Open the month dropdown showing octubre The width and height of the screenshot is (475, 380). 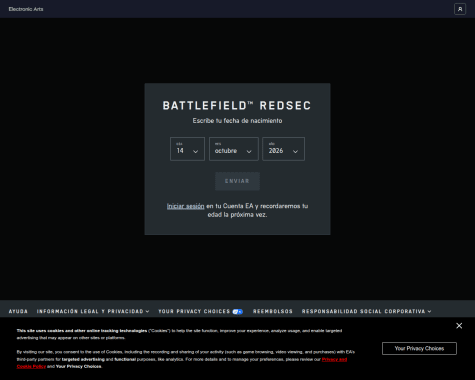(x=234, y=149)
